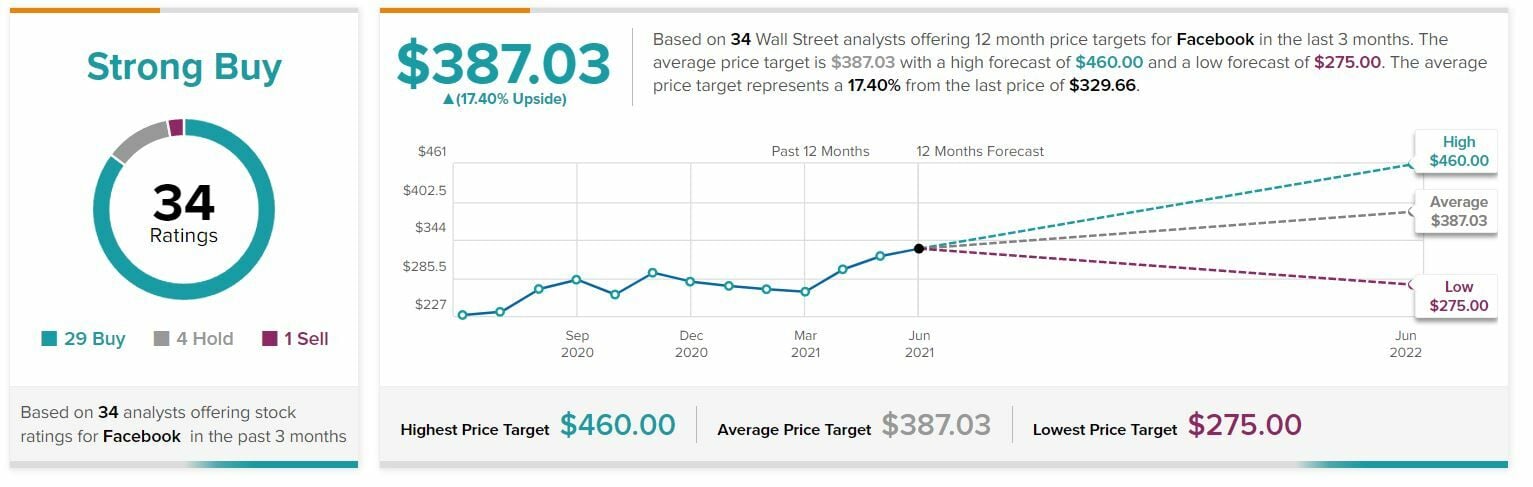Click the gray Hold legend square
Screen dimensions: 1533x487
point(161,339)
